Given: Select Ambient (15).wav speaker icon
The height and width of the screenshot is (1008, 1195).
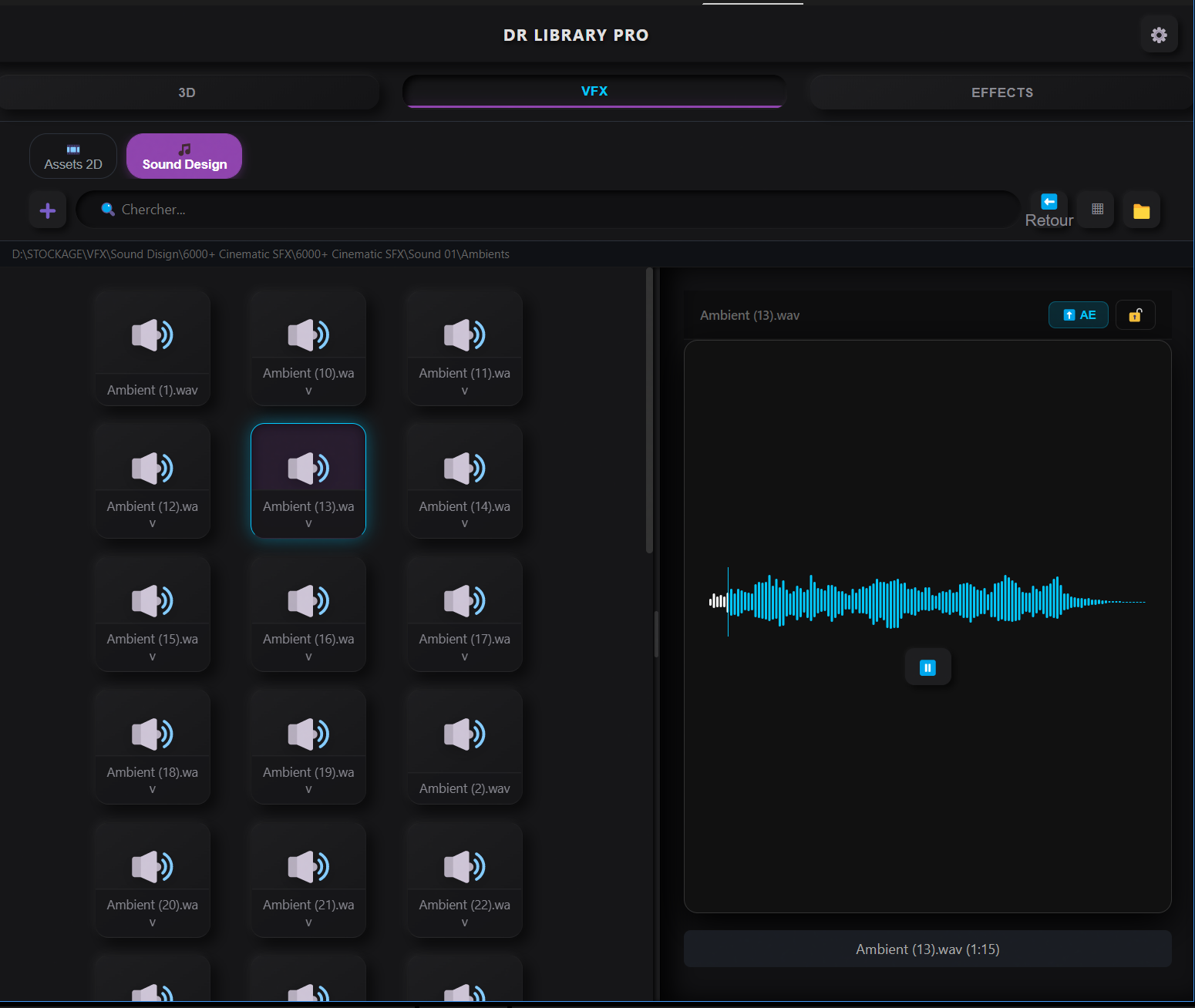Looking at the screenshot, I should 153,600.
